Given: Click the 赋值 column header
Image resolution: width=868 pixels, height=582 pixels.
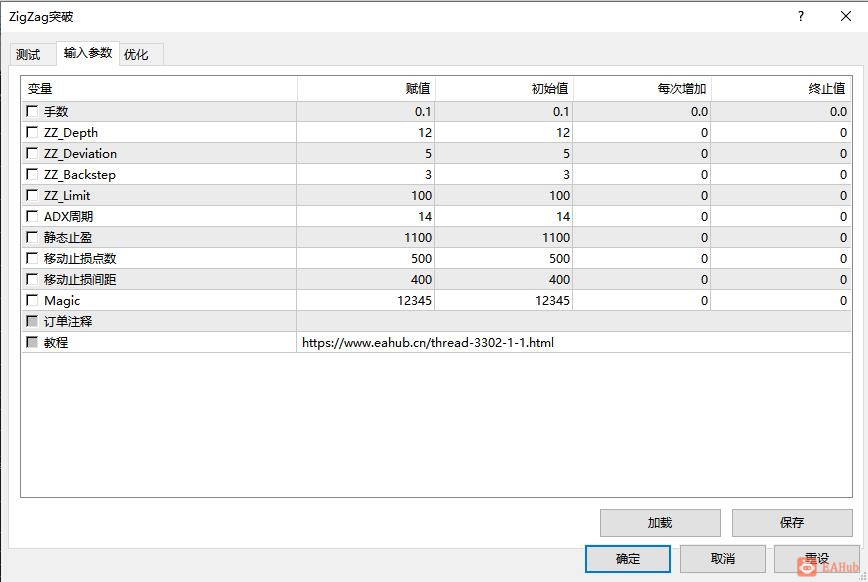Looking at the screenshot, I should coord(366,89).
